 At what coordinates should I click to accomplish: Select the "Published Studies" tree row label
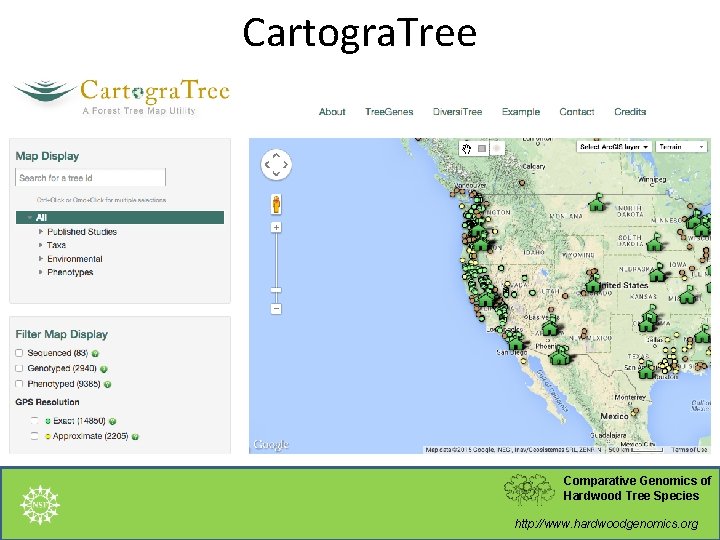point(82,232)
